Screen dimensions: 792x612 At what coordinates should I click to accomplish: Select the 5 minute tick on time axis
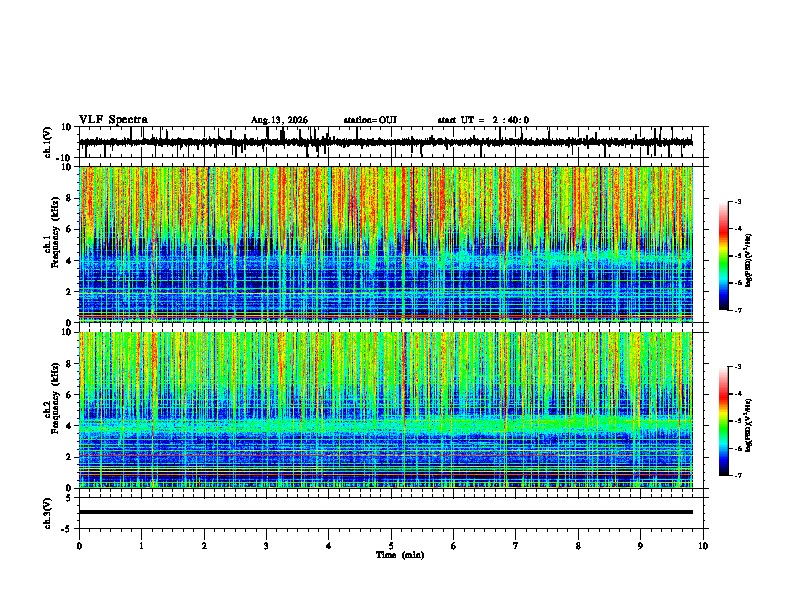(x=391, y=546)
